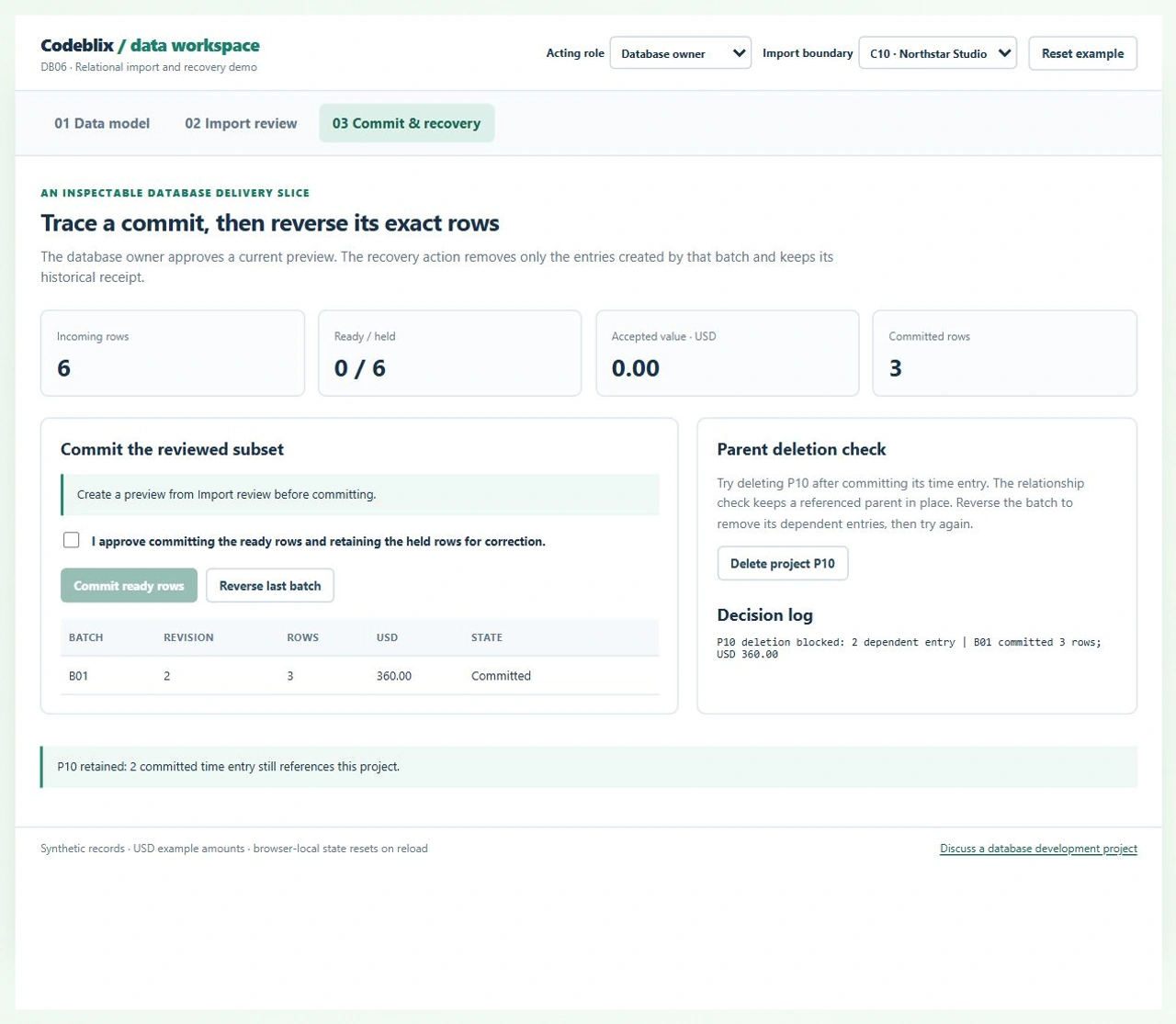Viewport: 1176px width, 1024px height.
Task: Click the BATCH column header
Action: (85, 637)
